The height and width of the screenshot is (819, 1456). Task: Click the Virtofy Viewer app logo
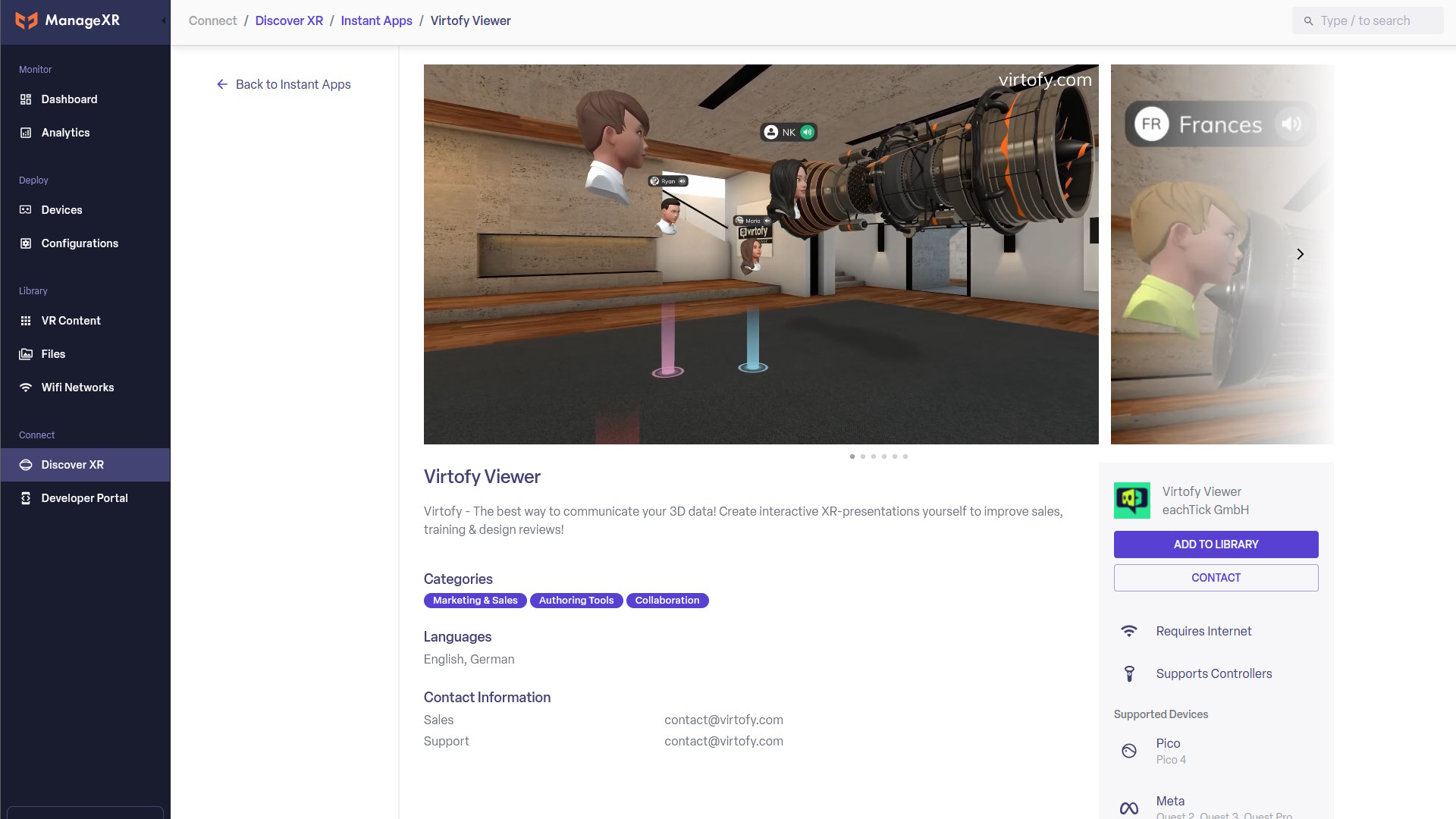(x=1132, y=500)
